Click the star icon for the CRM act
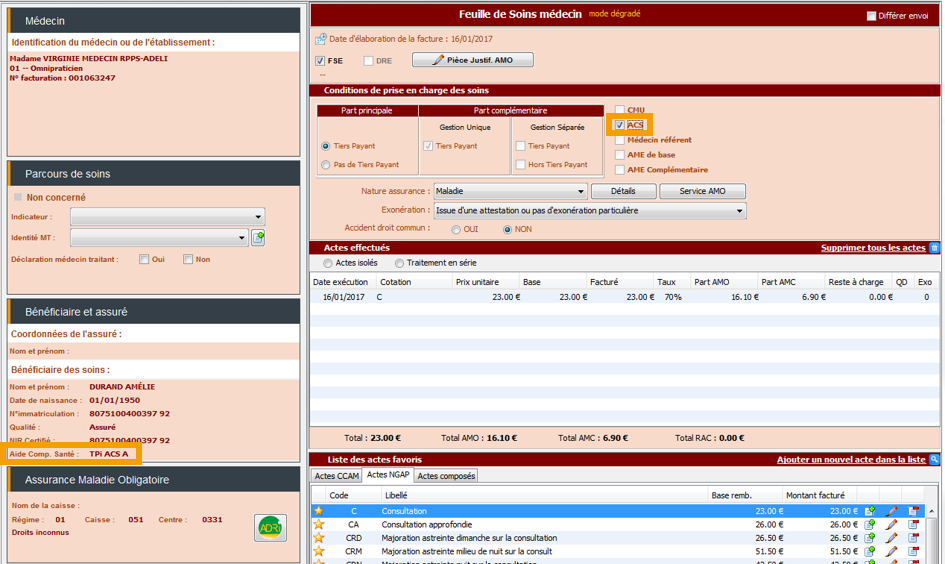945x564 pixels. 320,551
